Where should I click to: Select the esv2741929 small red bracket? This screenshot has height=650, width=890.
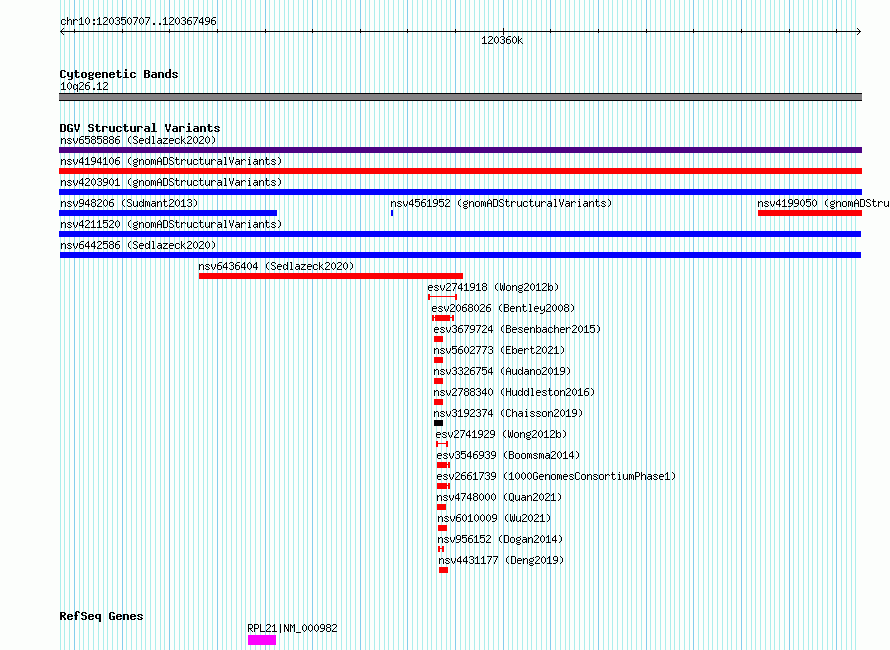pos(442,444)
